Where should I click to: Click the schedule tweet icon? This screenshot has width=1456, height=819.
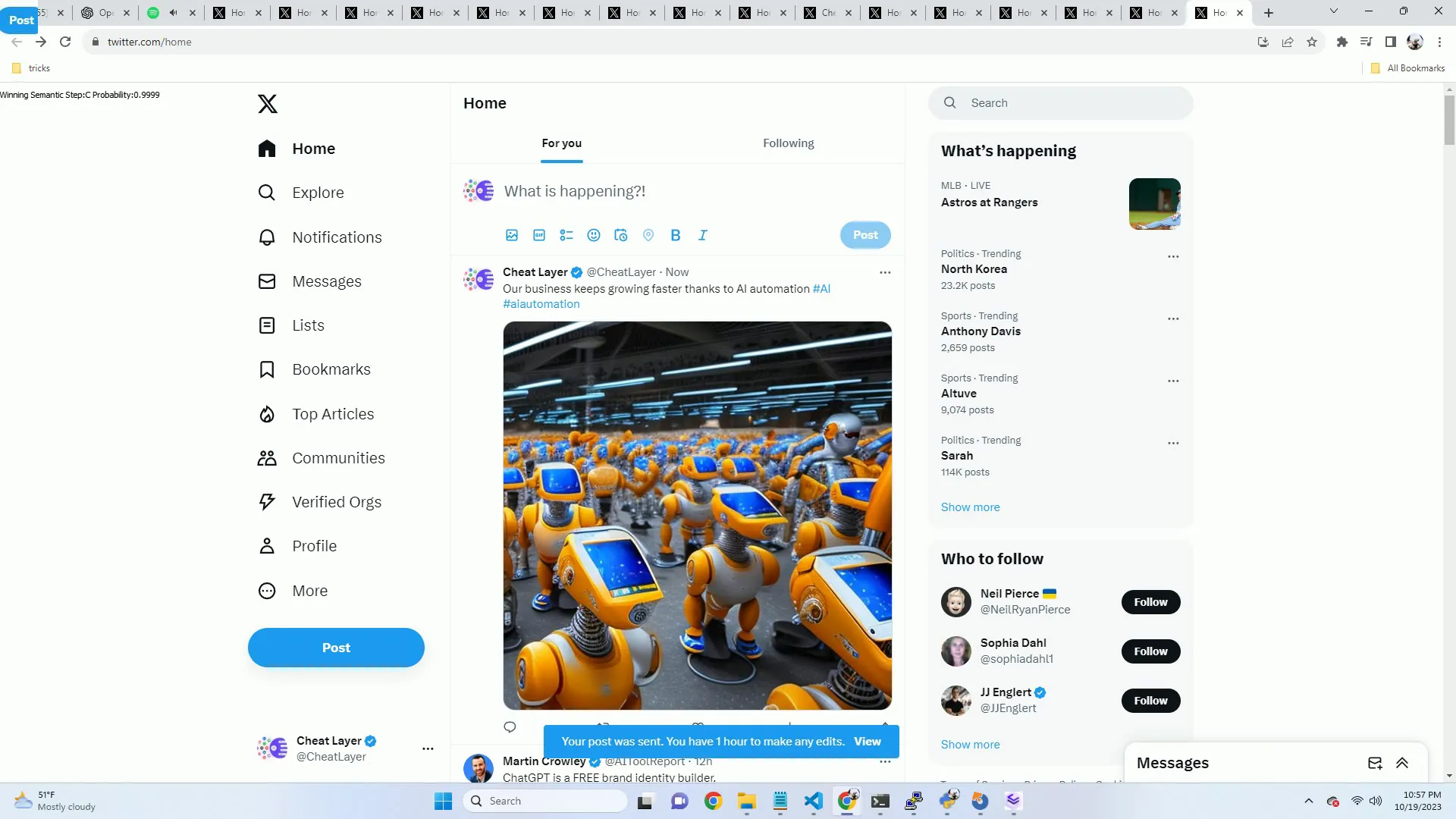click(622, 235)
